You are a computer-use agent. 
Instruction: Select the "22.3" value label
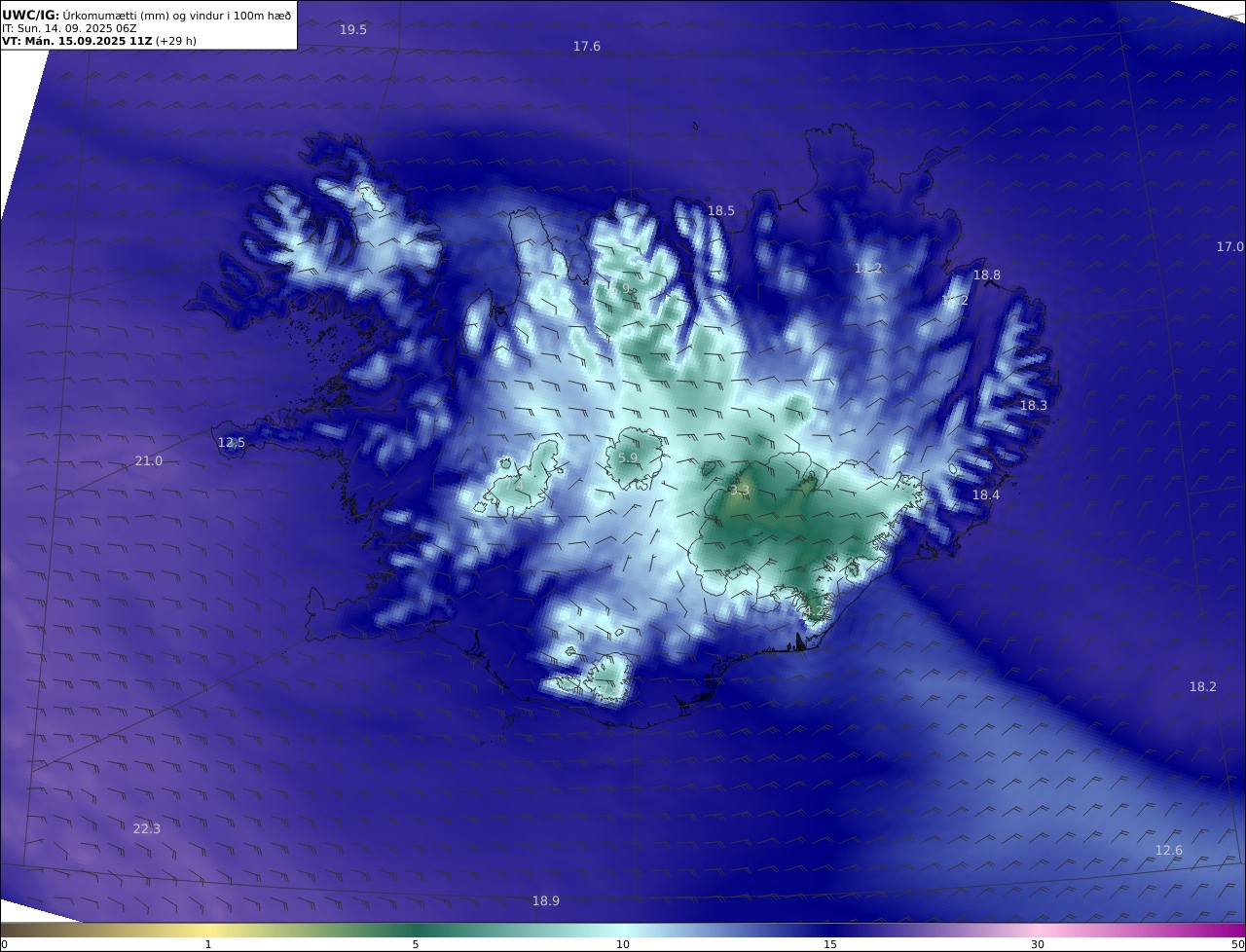pos(147,829)
